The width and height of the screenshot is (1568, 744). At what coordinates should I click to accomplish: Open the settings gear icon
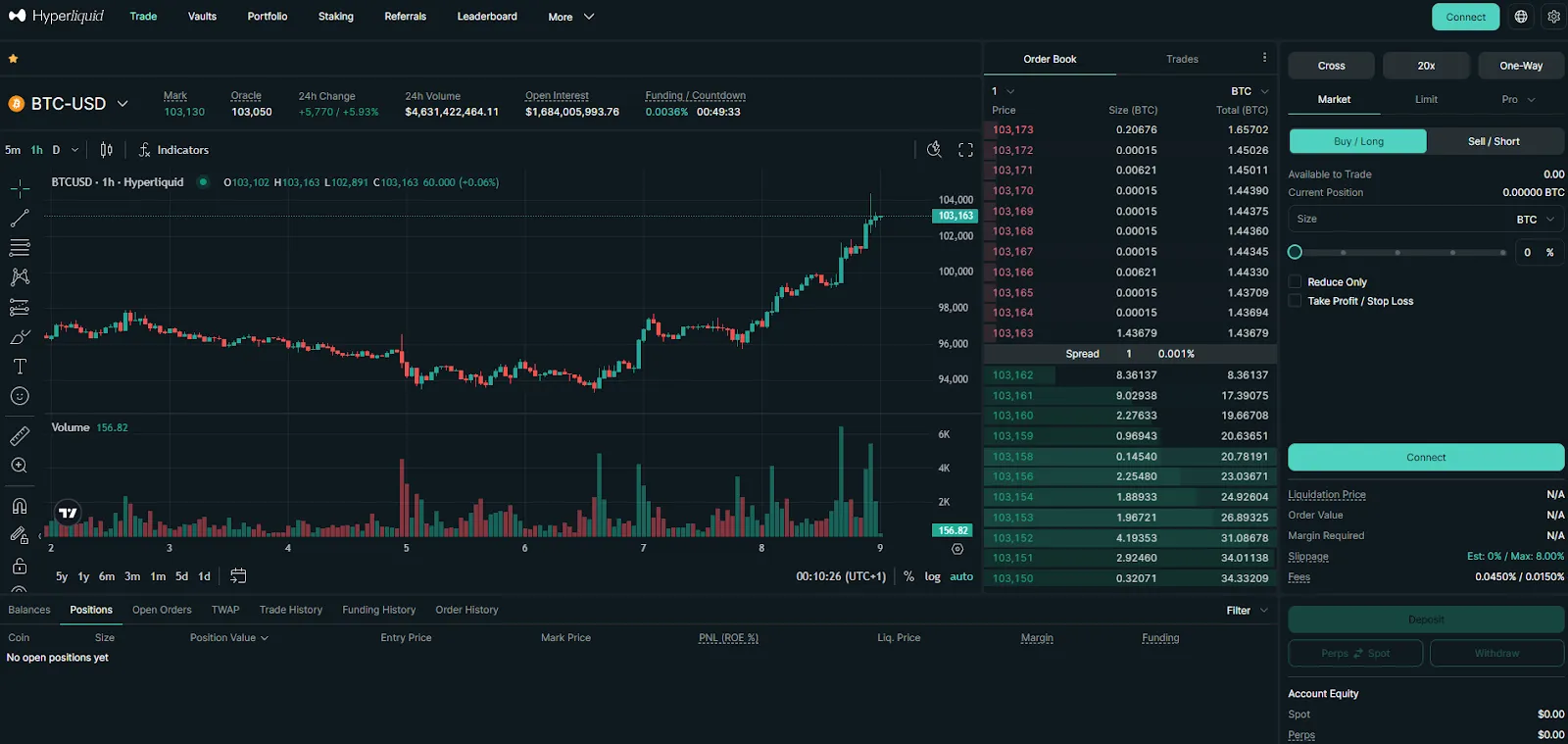click(x=1553, y=17)
